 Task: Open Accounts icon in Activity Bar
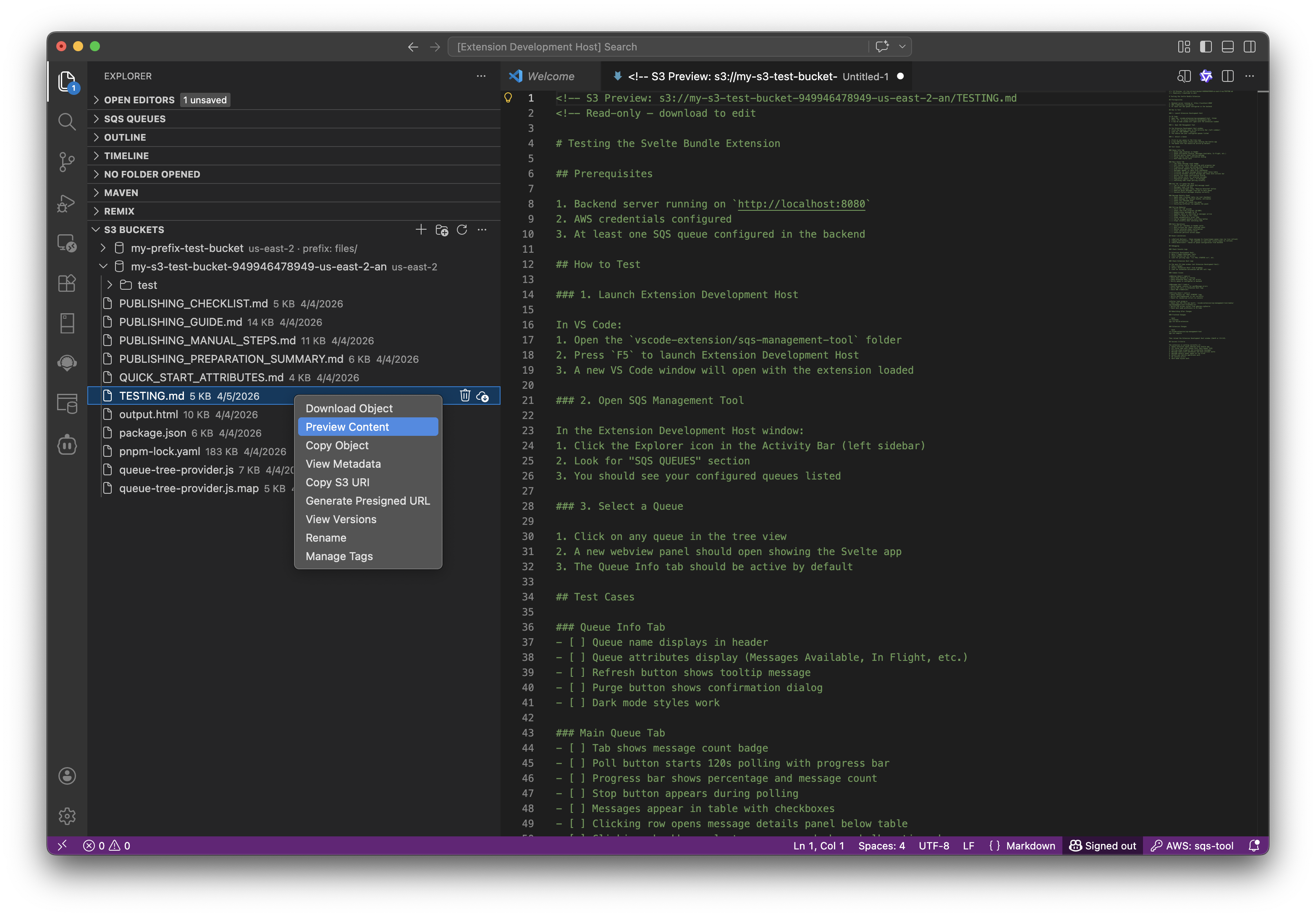pos(67,776)
